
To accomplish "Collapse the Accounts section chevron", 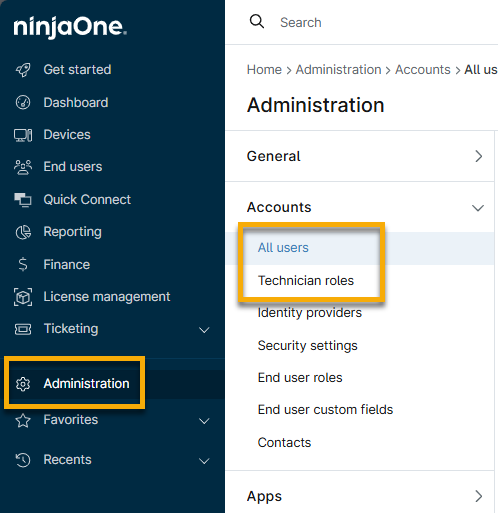I will [x=478, y=208].
